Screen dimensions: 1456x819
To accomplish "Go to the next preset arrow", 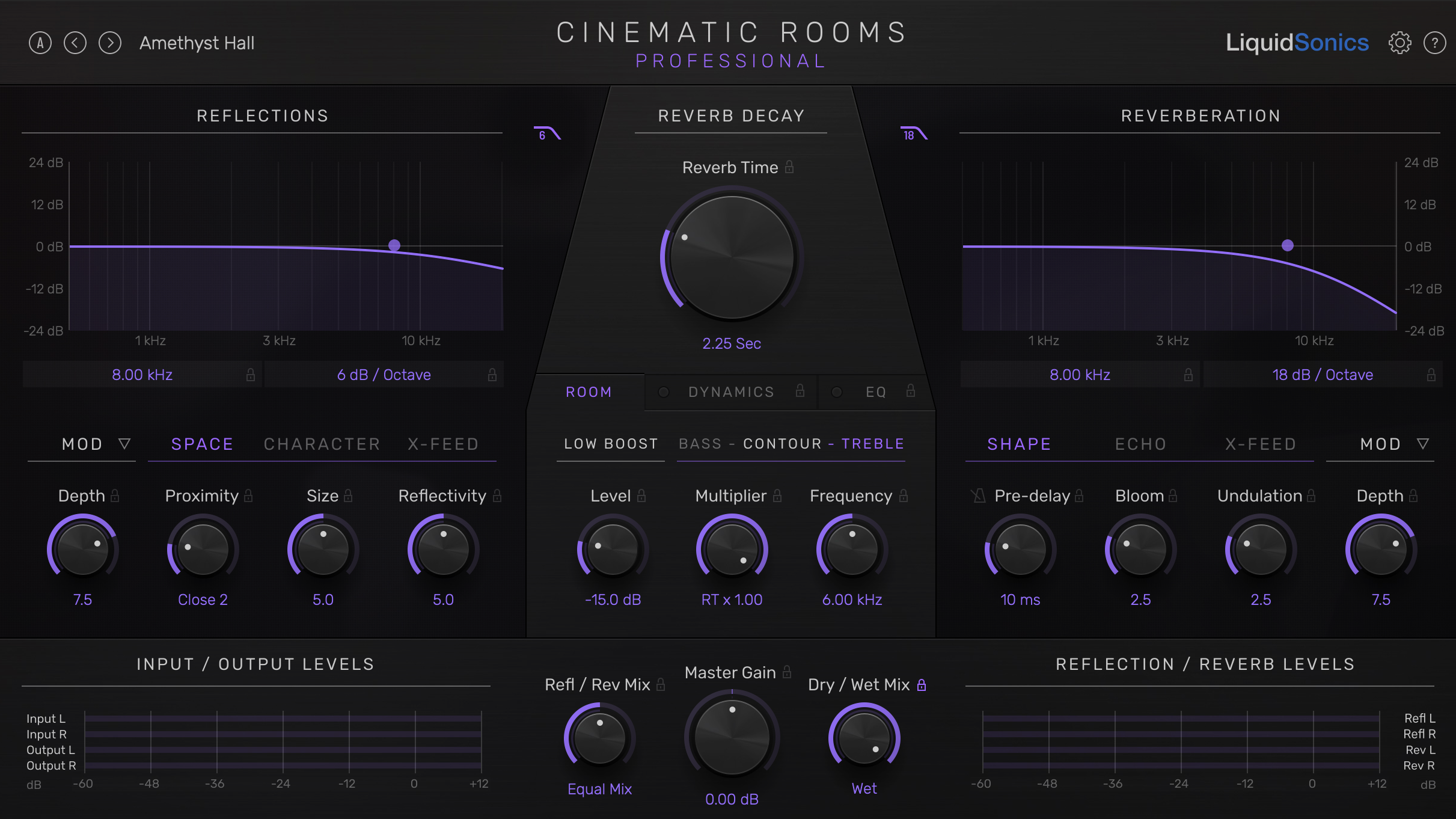I will pyautogui.click(x=110, y=43).
